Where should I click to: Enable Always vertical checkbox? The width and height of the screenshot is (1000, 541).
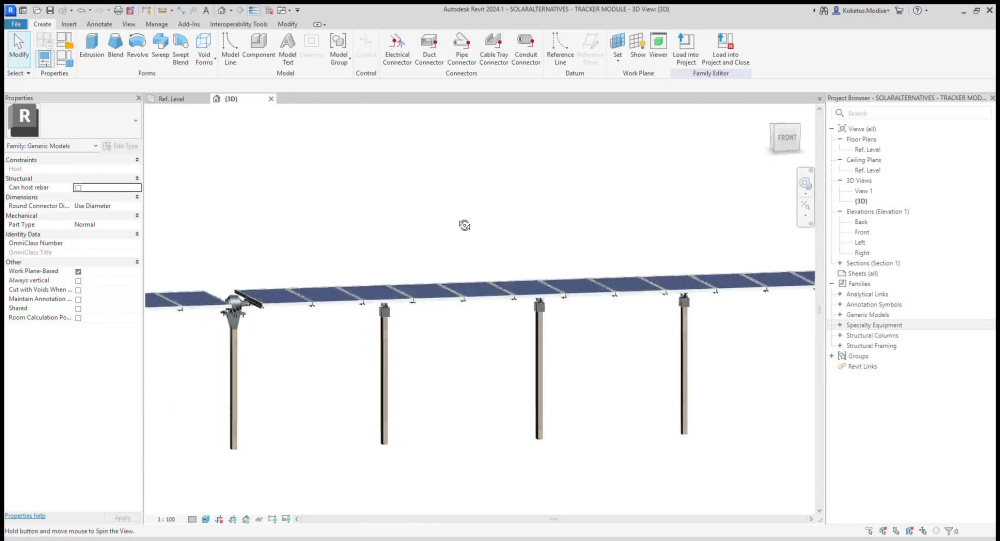(78, 281)
